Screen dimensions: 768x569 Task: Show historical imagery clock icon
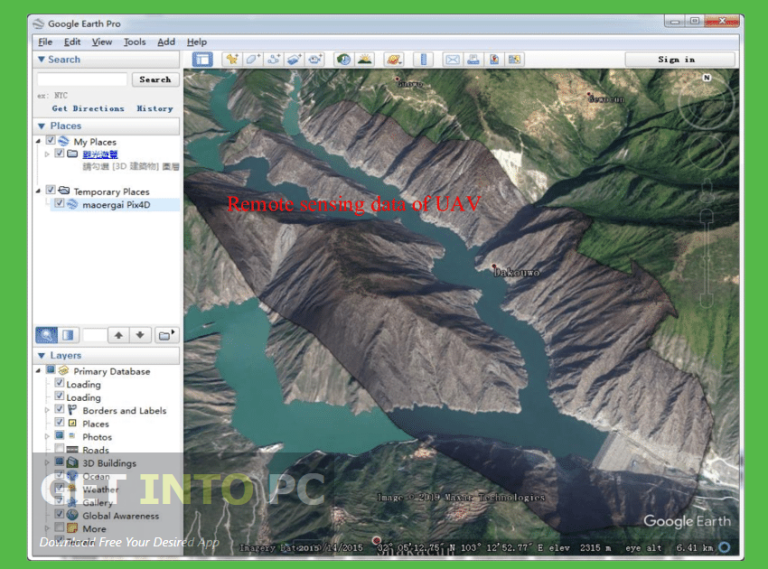point(343,60)
